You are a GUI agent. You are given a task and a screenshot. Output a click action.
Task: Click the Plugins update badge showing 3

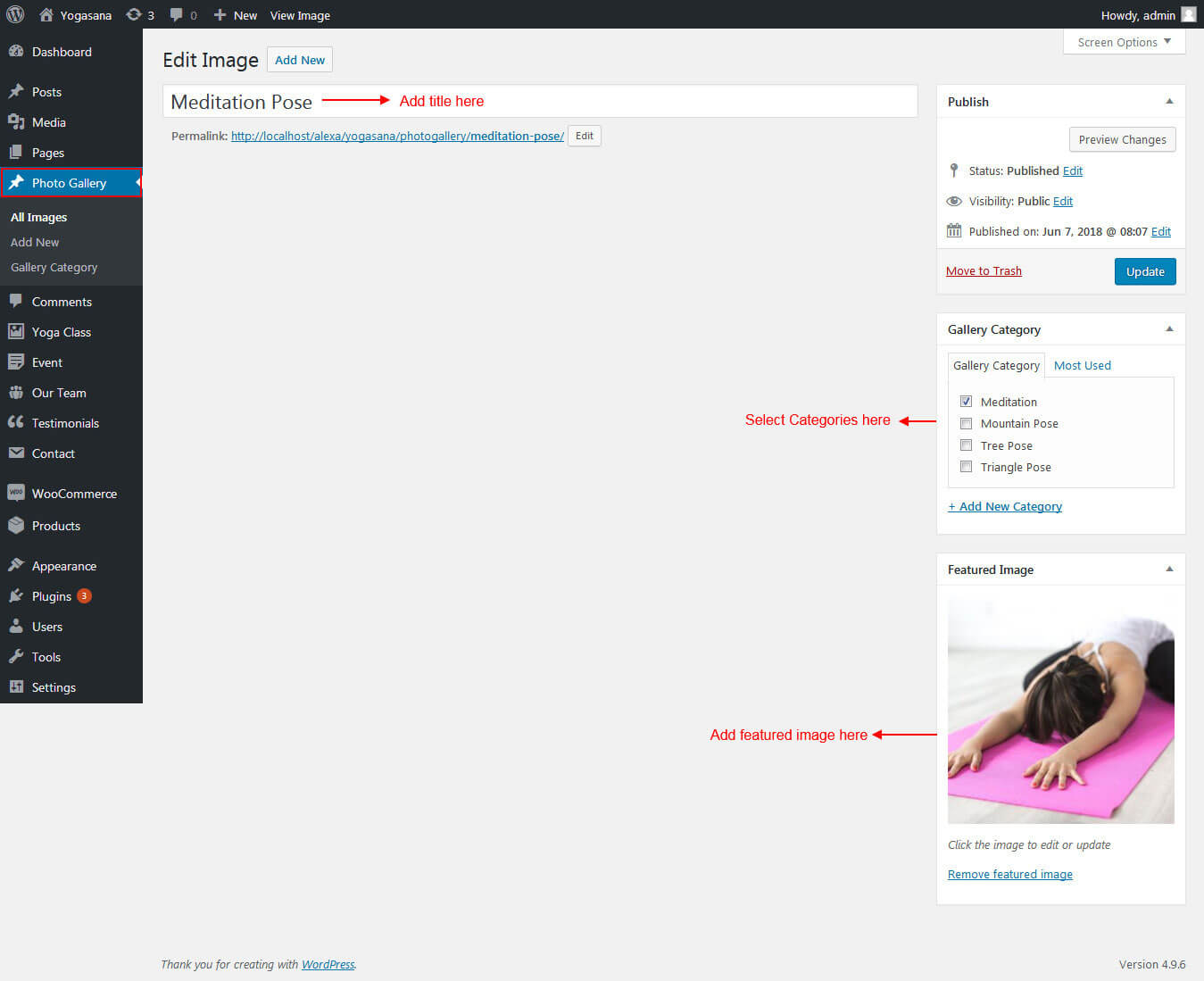[84, 596]
